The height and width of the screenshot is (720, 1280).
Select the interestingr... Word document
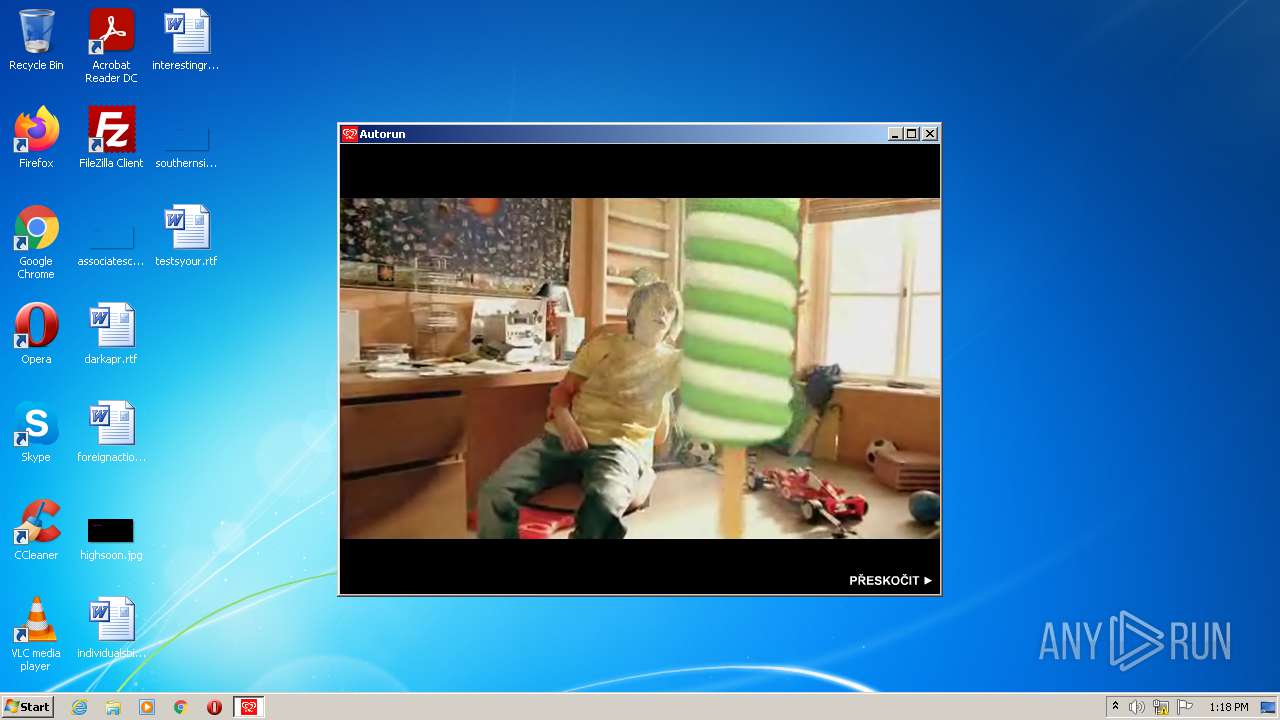[x=186, y=41]
